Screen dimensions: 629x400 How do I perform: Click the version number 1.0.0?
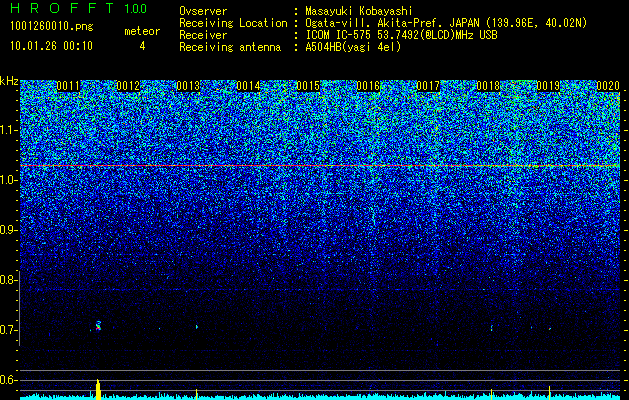point(136,9)
